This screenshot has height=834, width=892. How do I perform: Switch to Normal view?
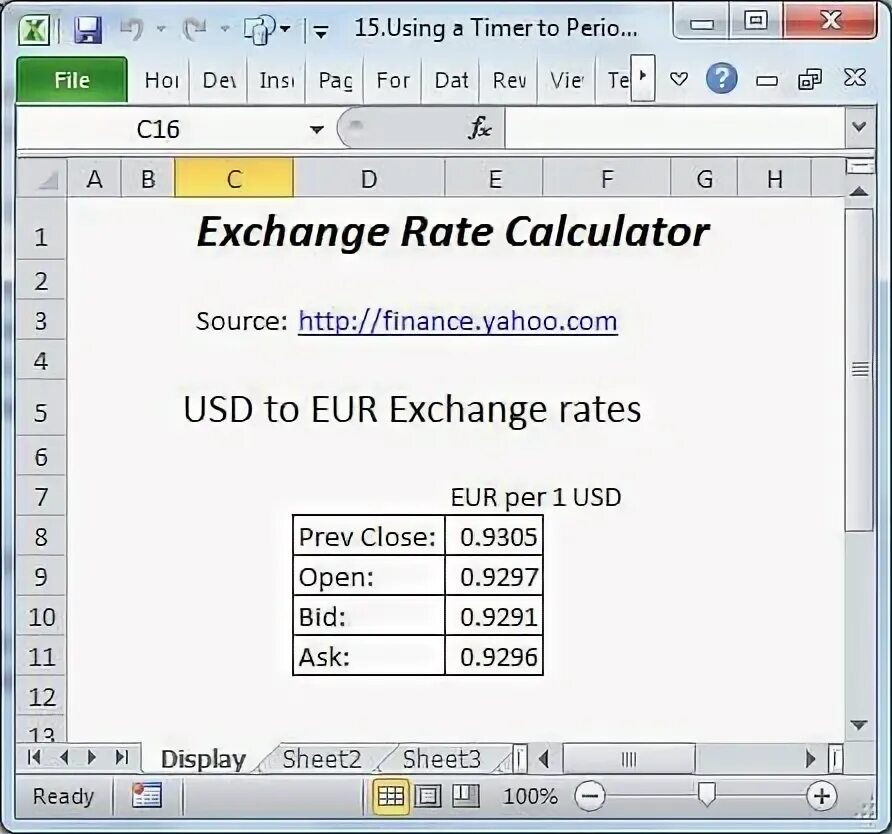click(x=391, y=796)
